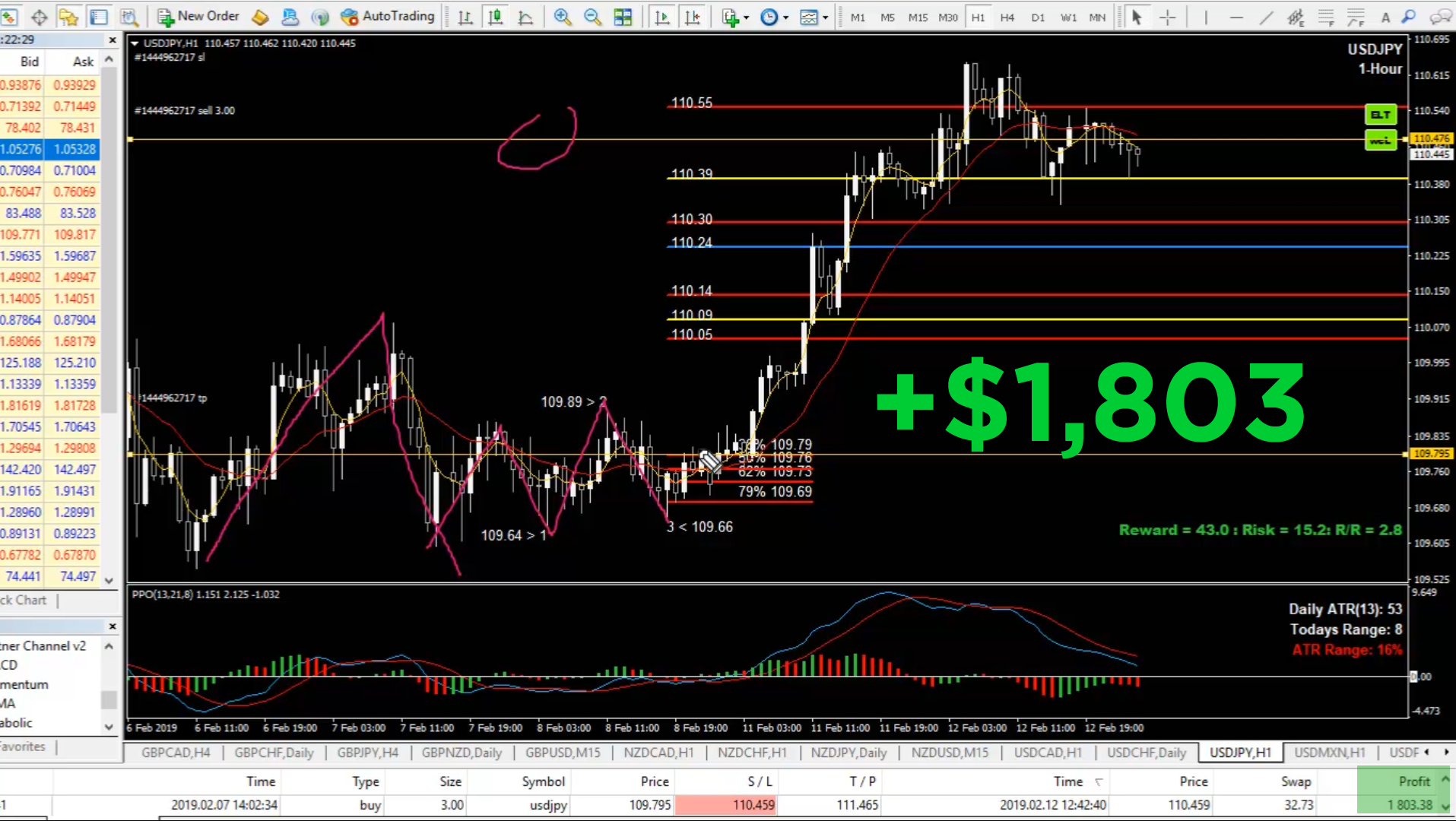Open the Indicators list icon
Viewport: 1456px width, 821px height.
(x=731, y=17)
